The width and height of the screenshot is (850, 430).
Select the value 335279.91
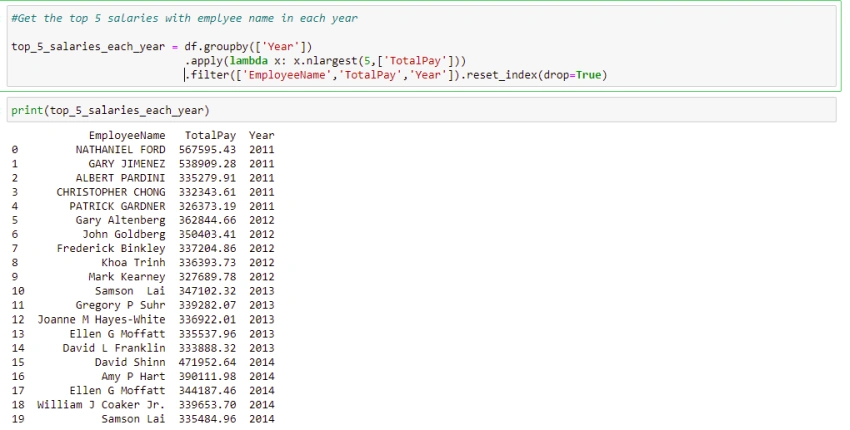[x=208, y=178]
